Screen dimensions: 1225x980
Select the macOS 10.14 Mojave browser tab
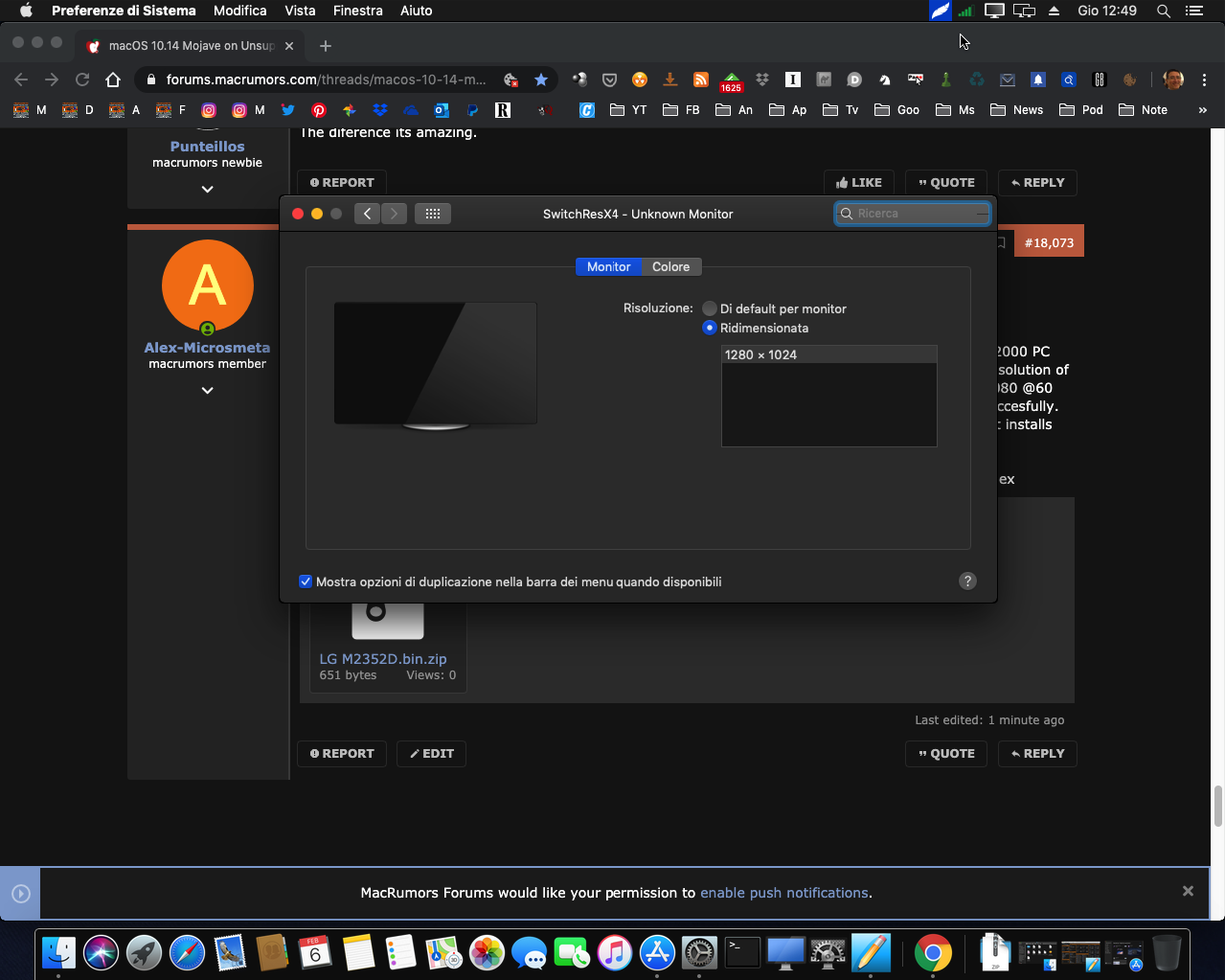coord(191,45)
